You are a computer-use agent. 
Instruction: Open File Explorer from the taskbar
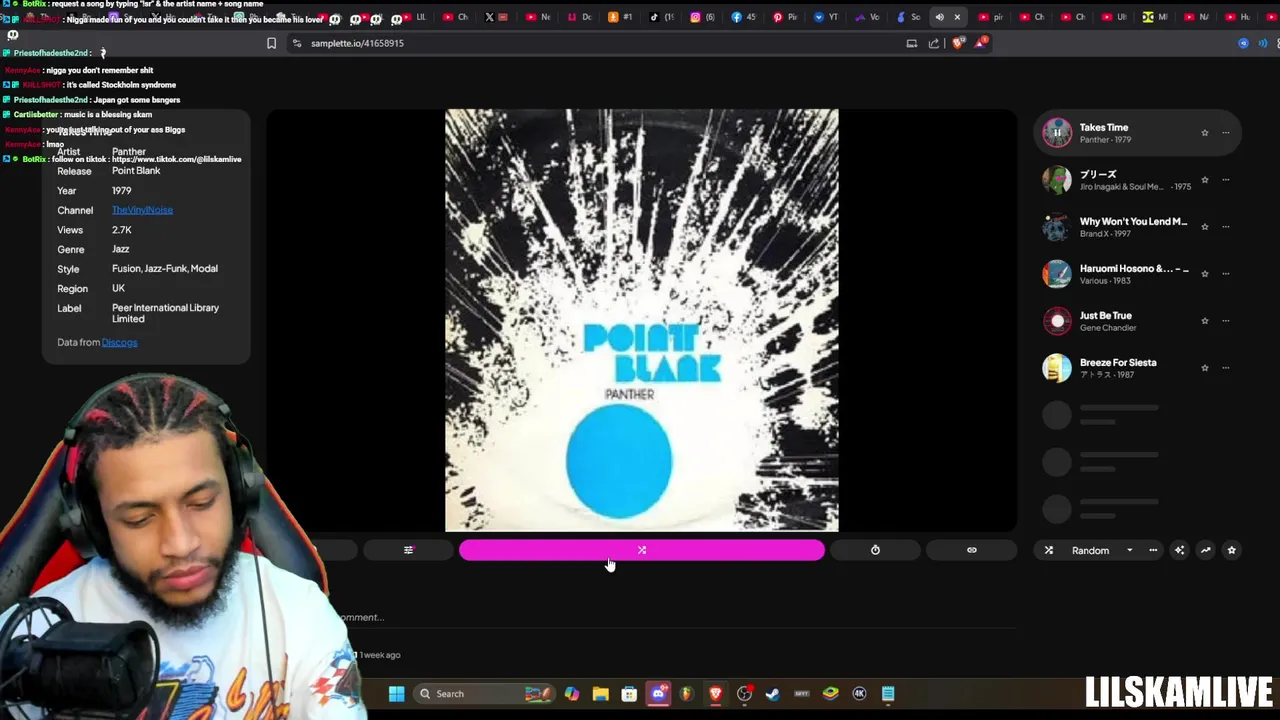coord(600,694)
